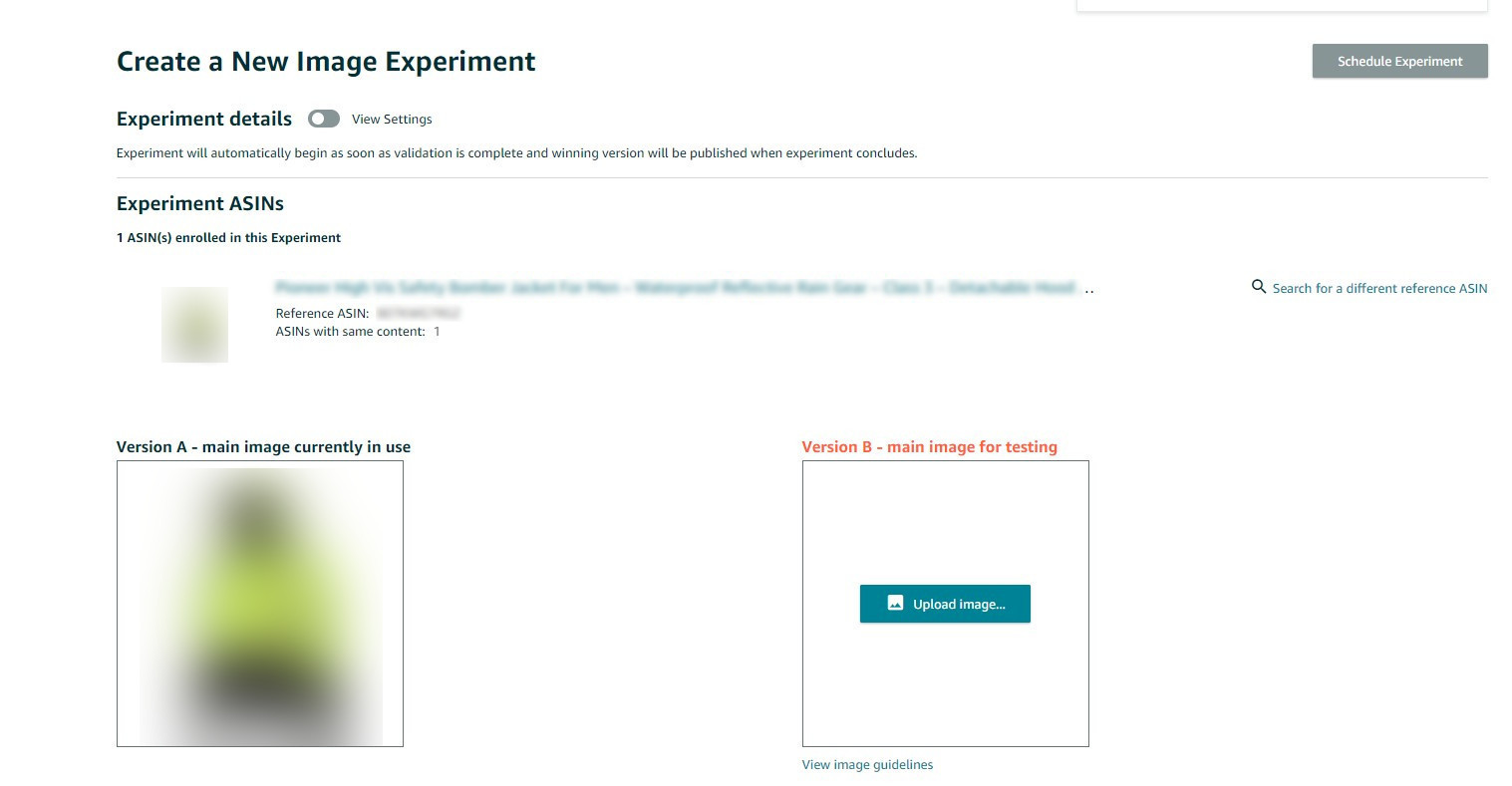Click the Experiment ASINs heading
Screen dimensions: 1512x786
coord(200,203)
